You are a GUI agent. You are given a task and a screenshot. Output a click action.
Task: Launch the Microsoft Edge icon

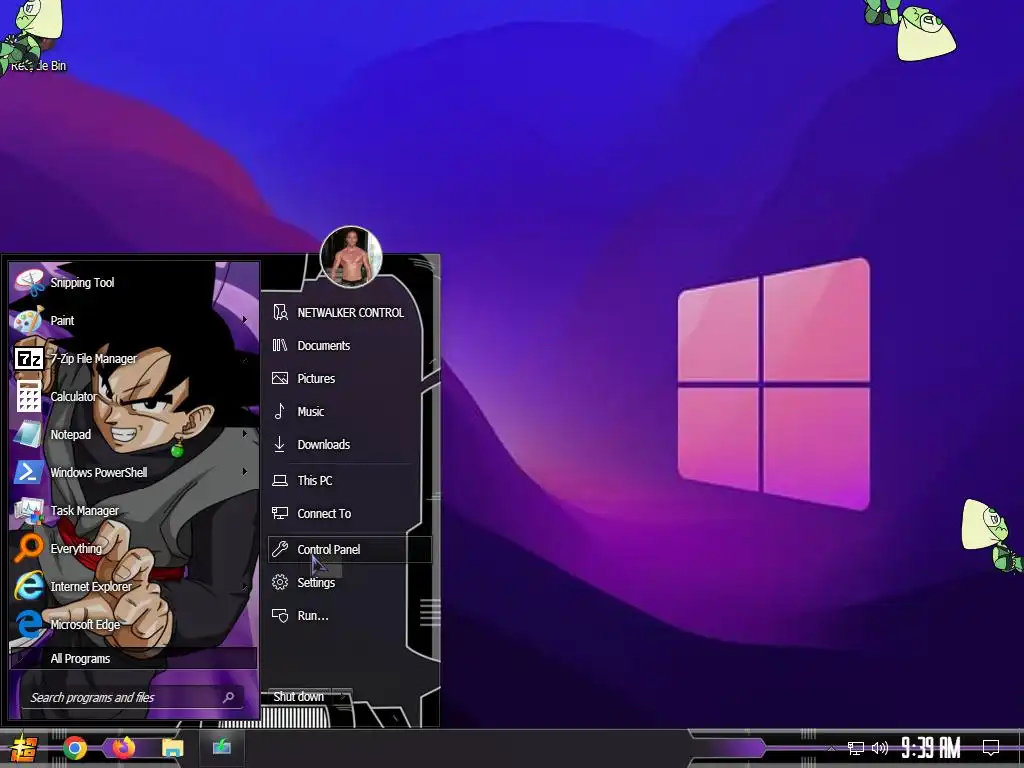coord(29,624)
